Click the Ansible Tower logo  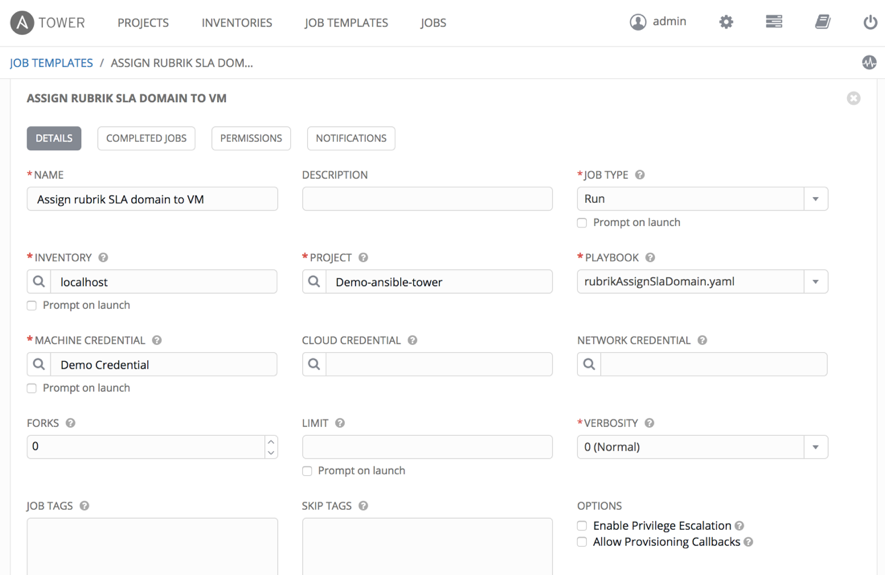(x=47, y=23)
